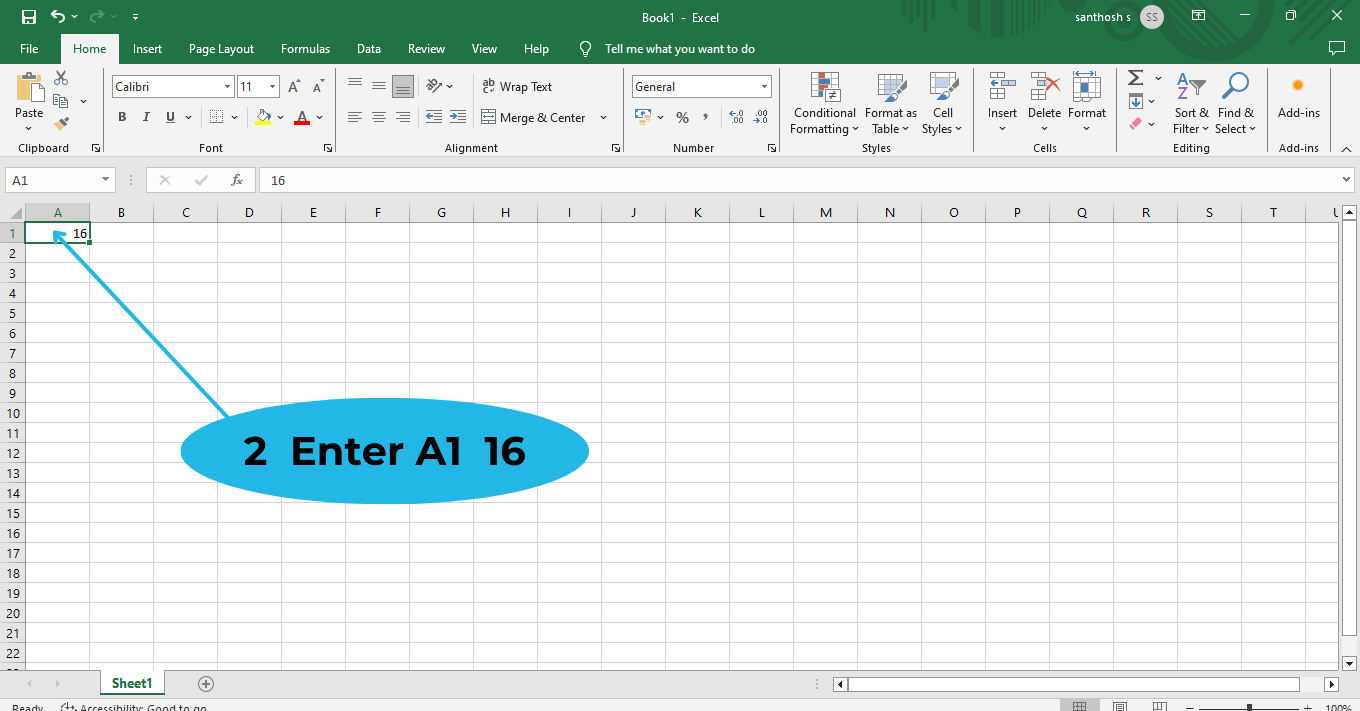Expand the Font size dropdown
1360x711 pixels.
tap(271, 86)
